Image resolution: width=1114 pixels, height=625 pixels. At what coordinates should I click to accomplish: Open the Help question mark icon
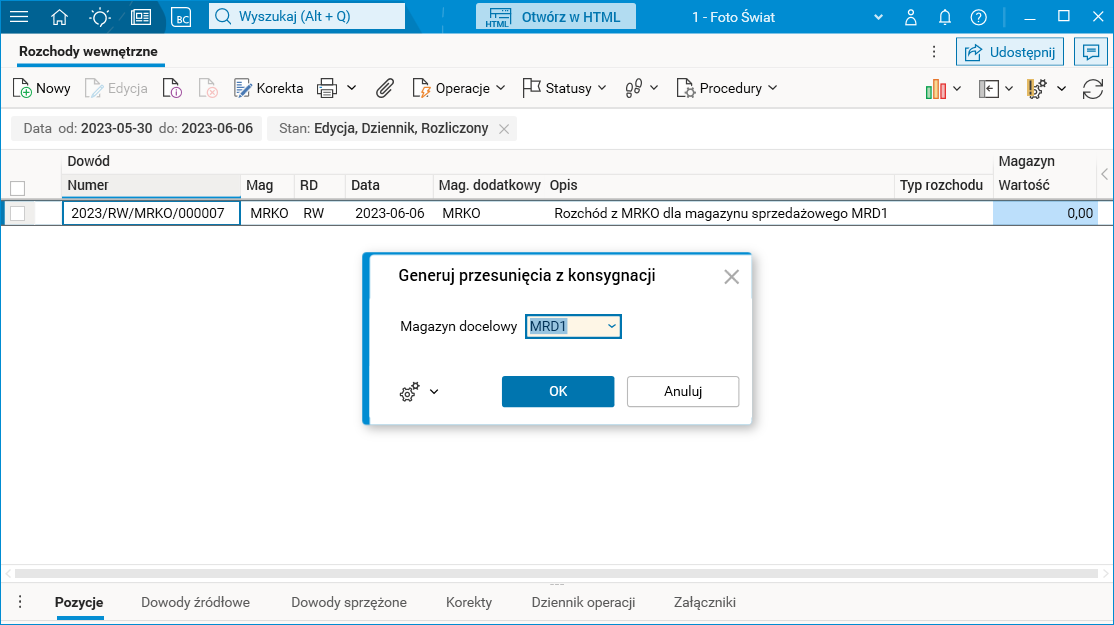[x=978, y=17]
